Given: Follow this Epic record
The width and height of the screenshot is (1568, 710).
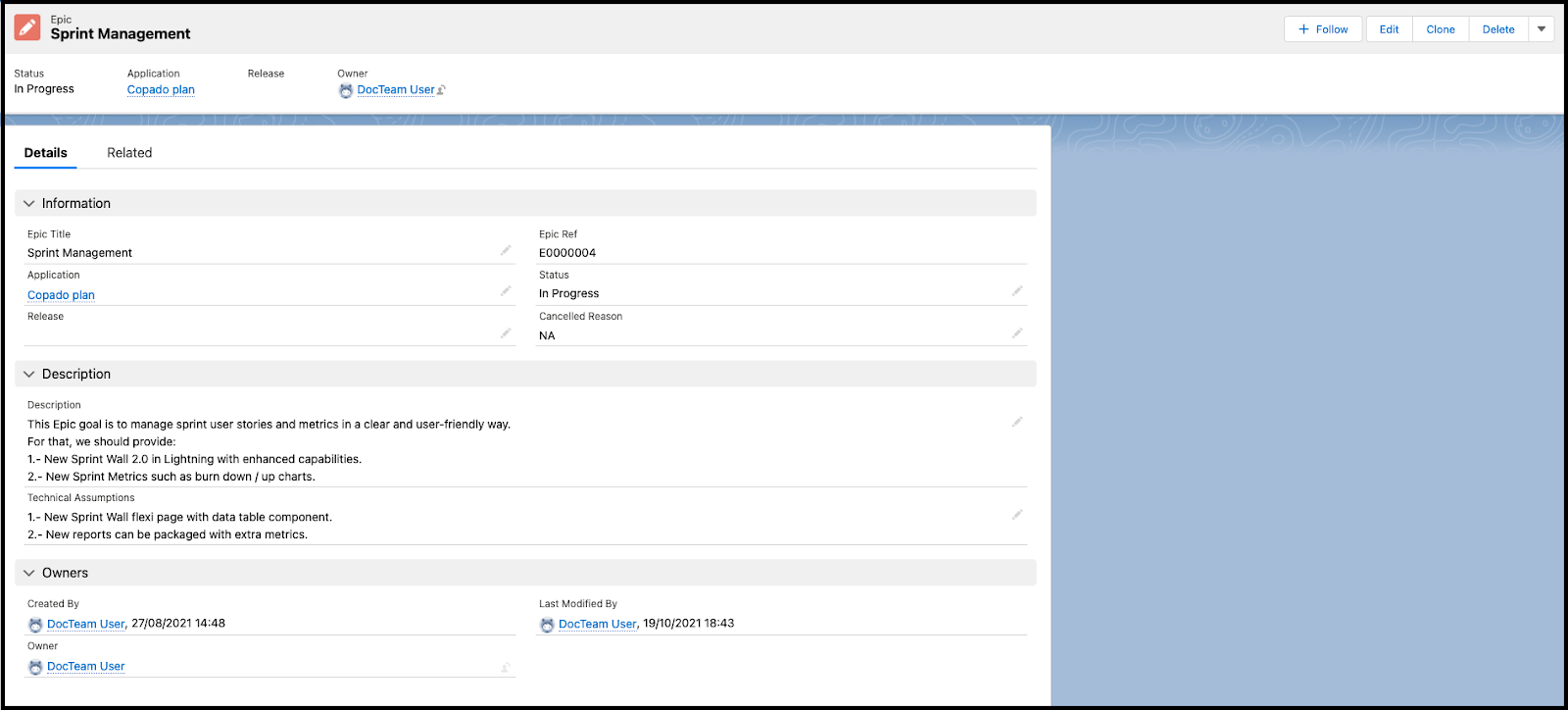Looking at the screenshot, I should coord(1323,29).
